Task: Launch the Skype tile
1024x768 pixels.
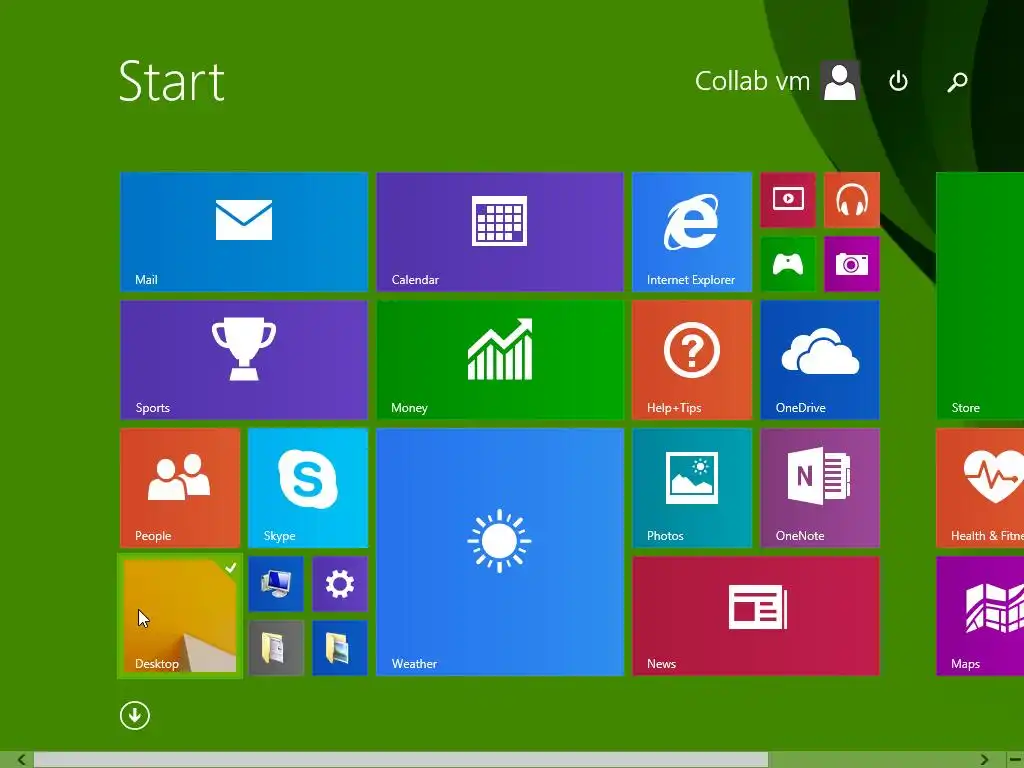Action: (x=308, y=487)
